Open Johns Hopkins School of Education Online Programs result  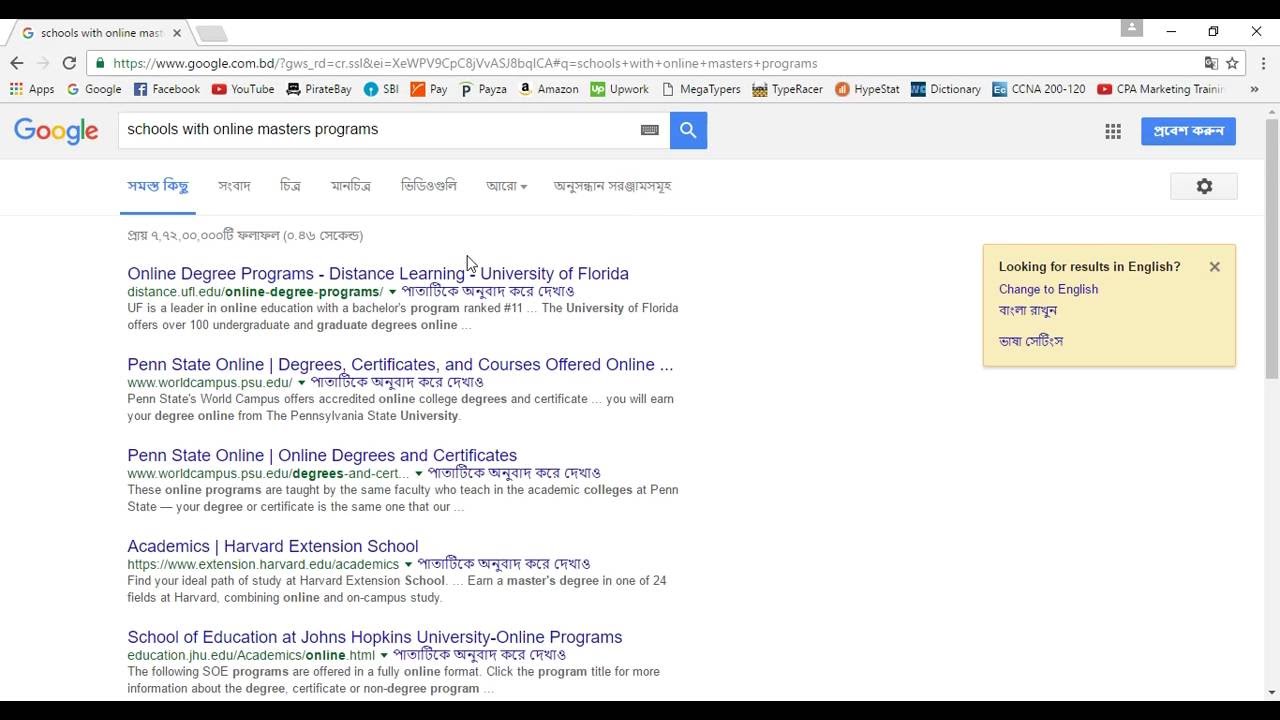point(375,637)
